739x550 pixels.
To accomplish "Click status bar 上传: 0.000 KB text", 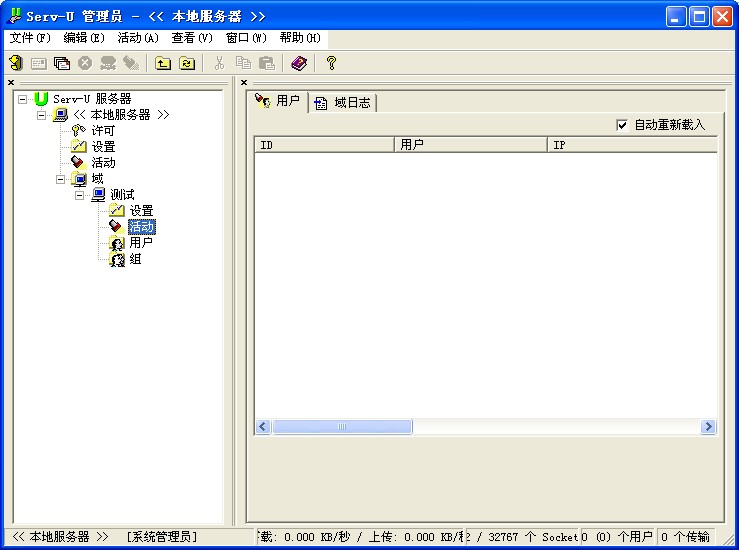I will [414, 537].
